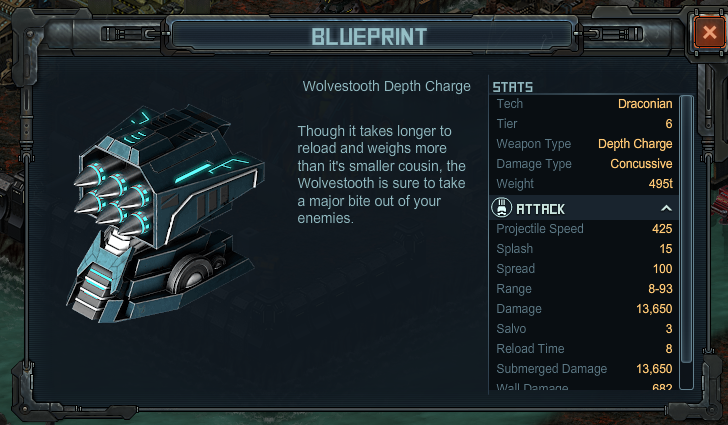Select the Submerged Damage stat row

[584, 368]
